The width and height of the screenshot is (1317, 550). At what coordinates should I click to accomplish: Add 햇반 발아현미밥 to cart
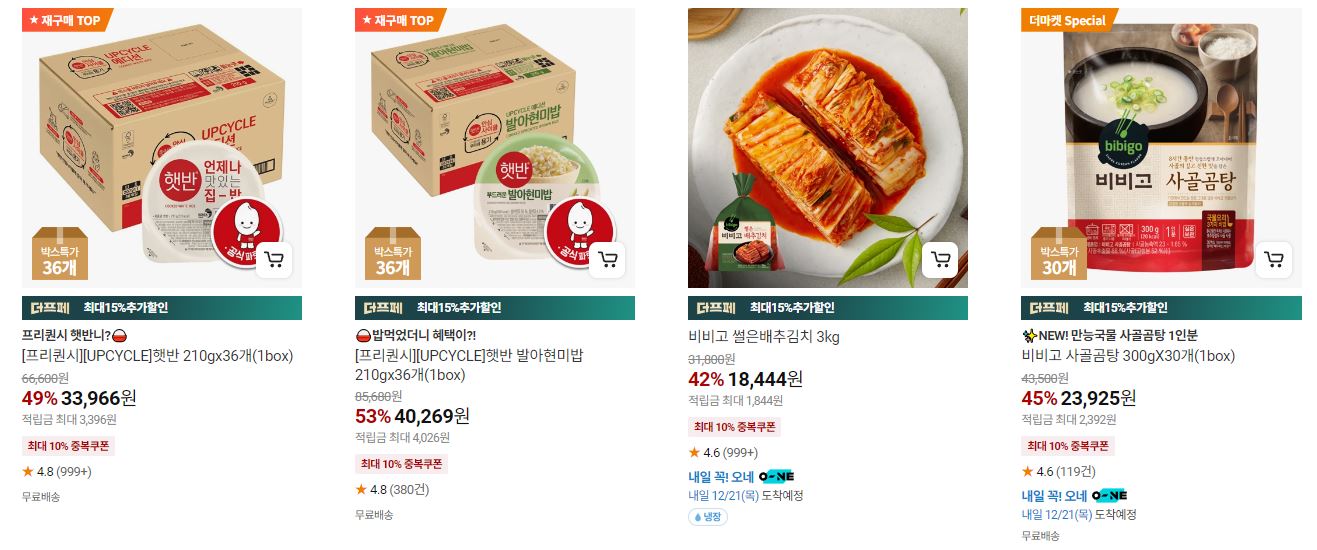[x=607, y=260]
